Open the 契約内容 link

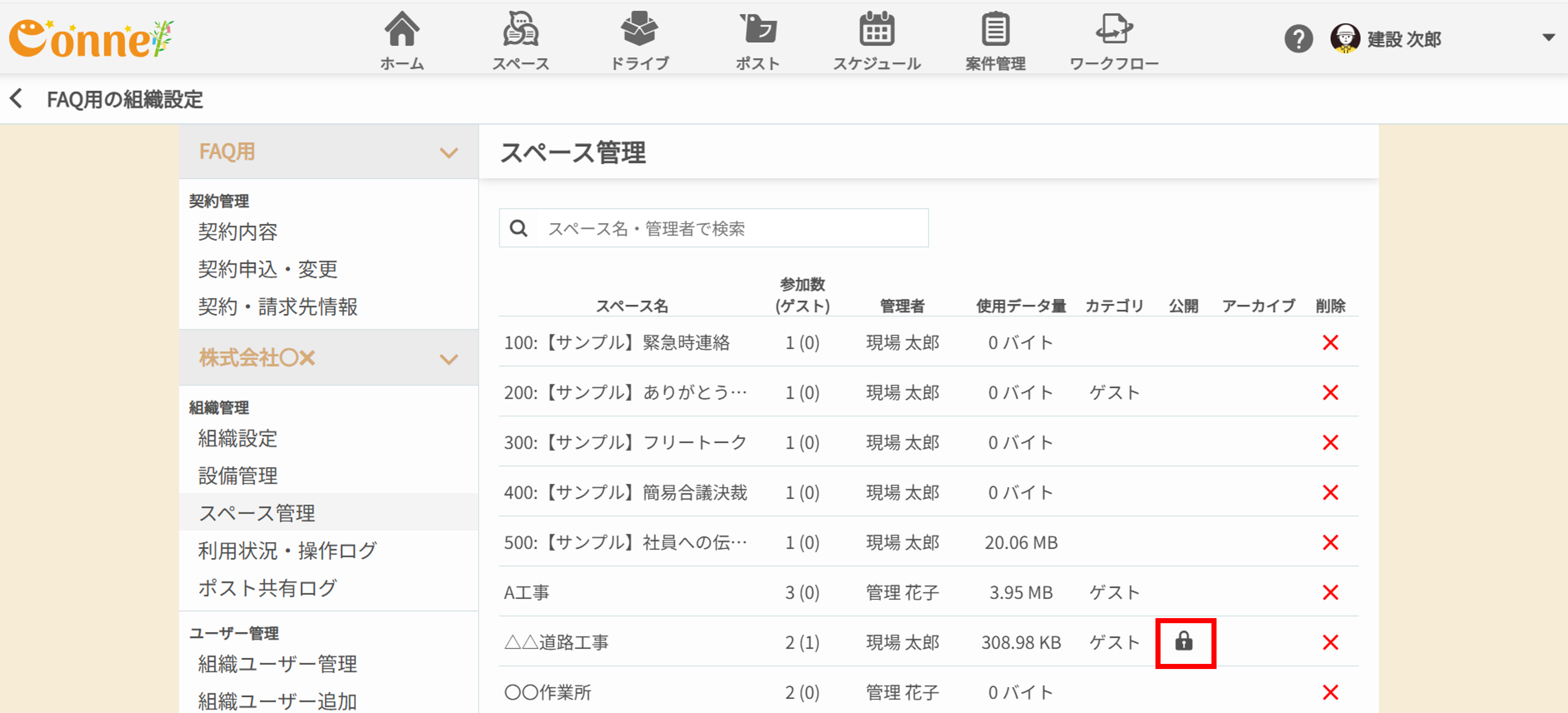tap(238, 232)
